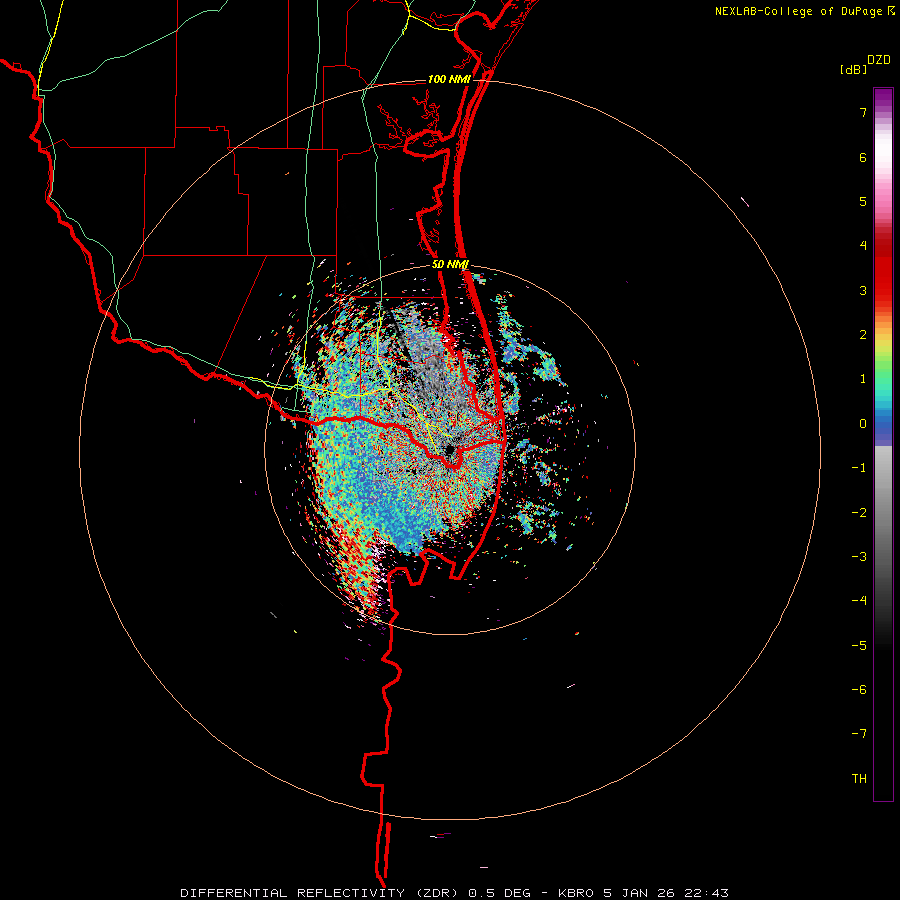Click the 22:43 timestamp in caption
Screen dimensions: 900x900
(x=709, y=893)
